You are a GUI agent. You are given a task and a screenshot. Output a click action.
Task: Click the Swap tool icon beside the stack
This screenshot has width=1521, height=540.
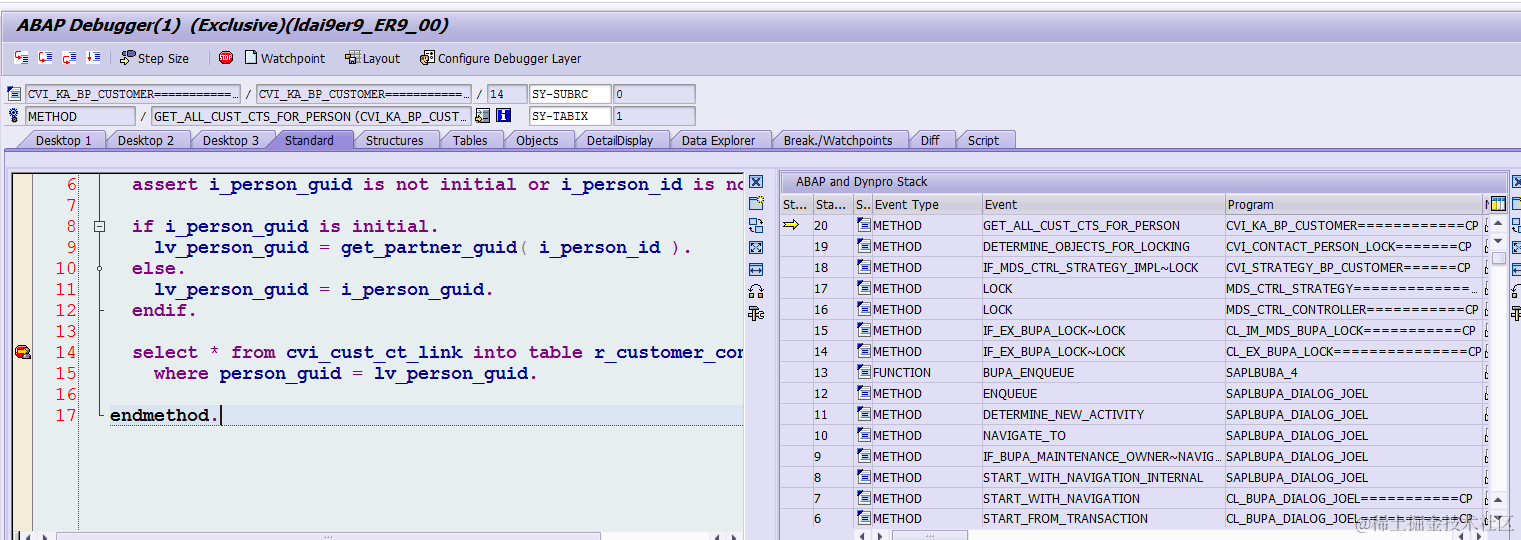756,269
